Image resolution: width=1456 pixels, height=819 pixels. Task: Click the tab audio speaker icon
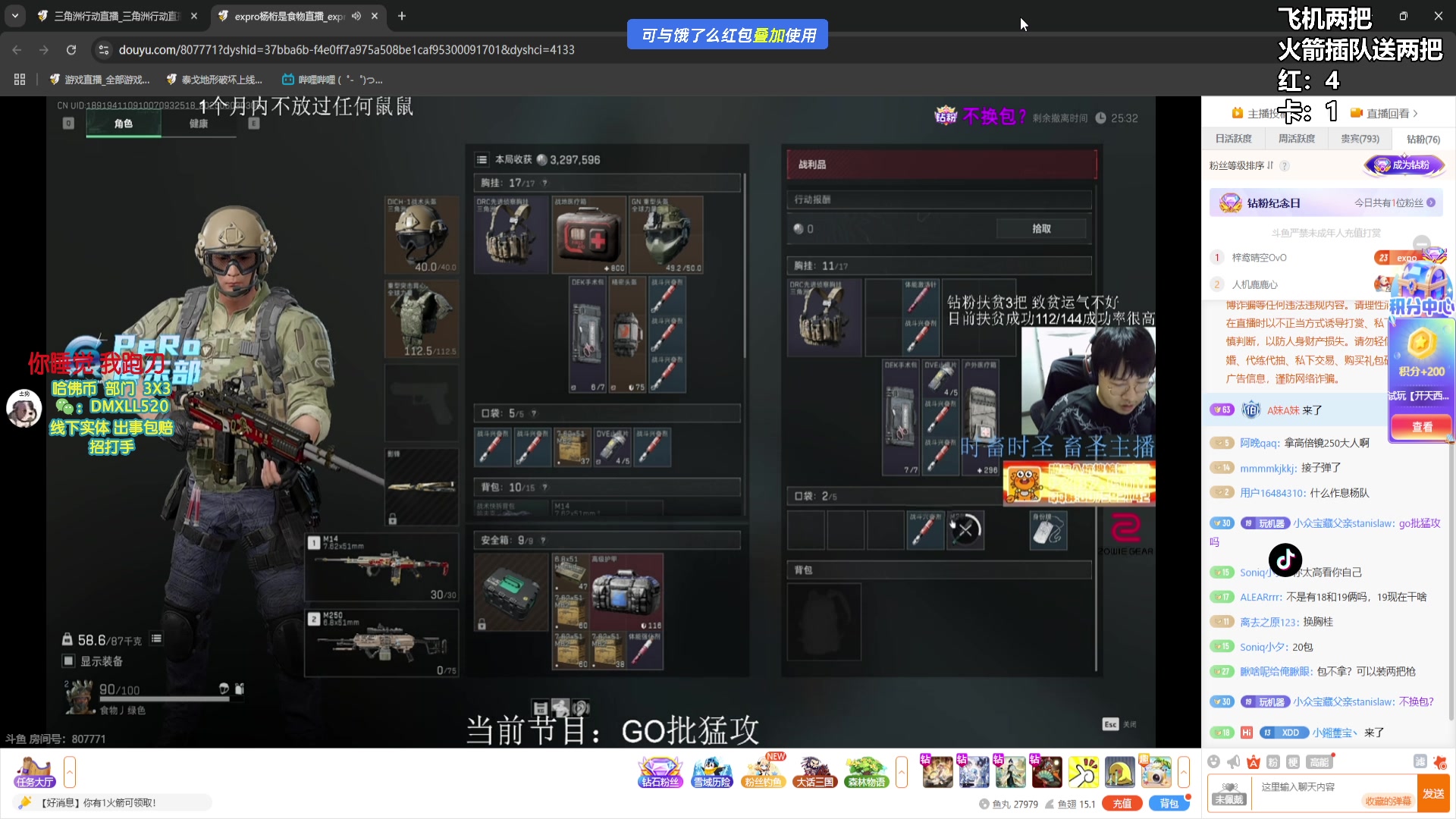(x=356, y=16)
